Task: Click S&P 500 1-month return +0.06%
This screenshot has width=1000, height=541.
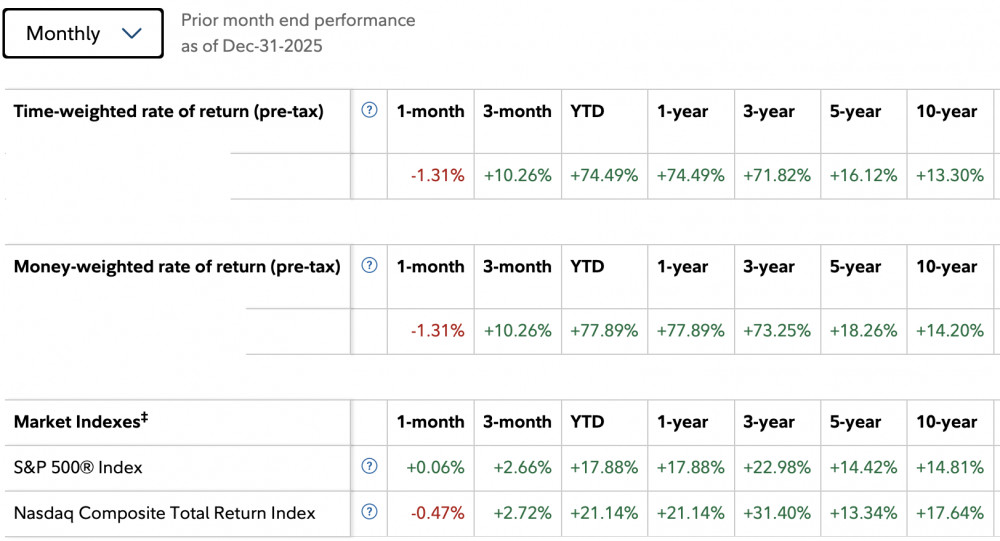Action: 435,467
